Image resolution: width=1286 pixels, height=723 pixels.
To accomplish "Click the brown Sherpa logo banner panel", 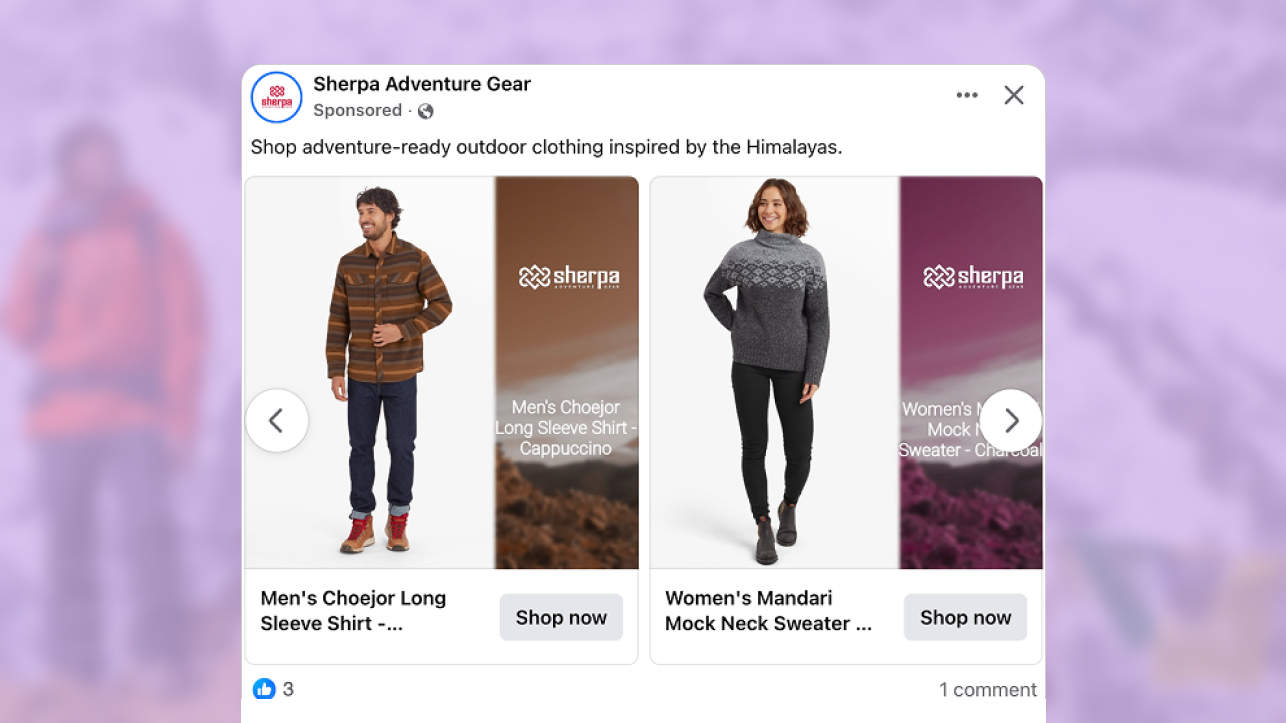I will coord(567,373).
